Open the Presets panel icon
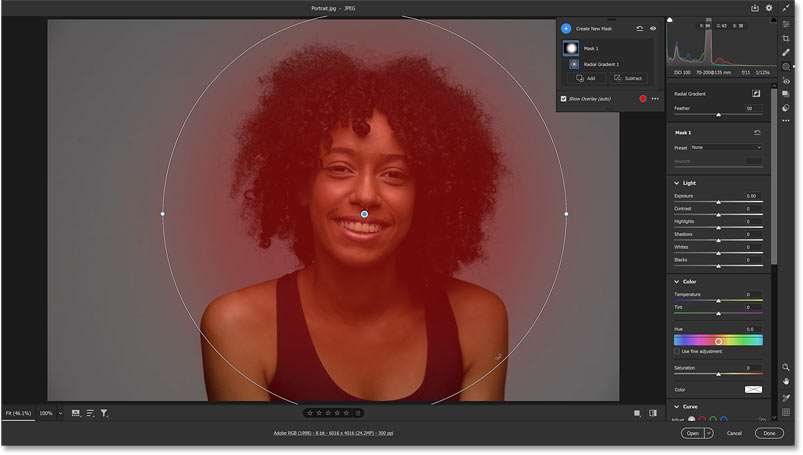Screen dimensions: 803x455 786,108
